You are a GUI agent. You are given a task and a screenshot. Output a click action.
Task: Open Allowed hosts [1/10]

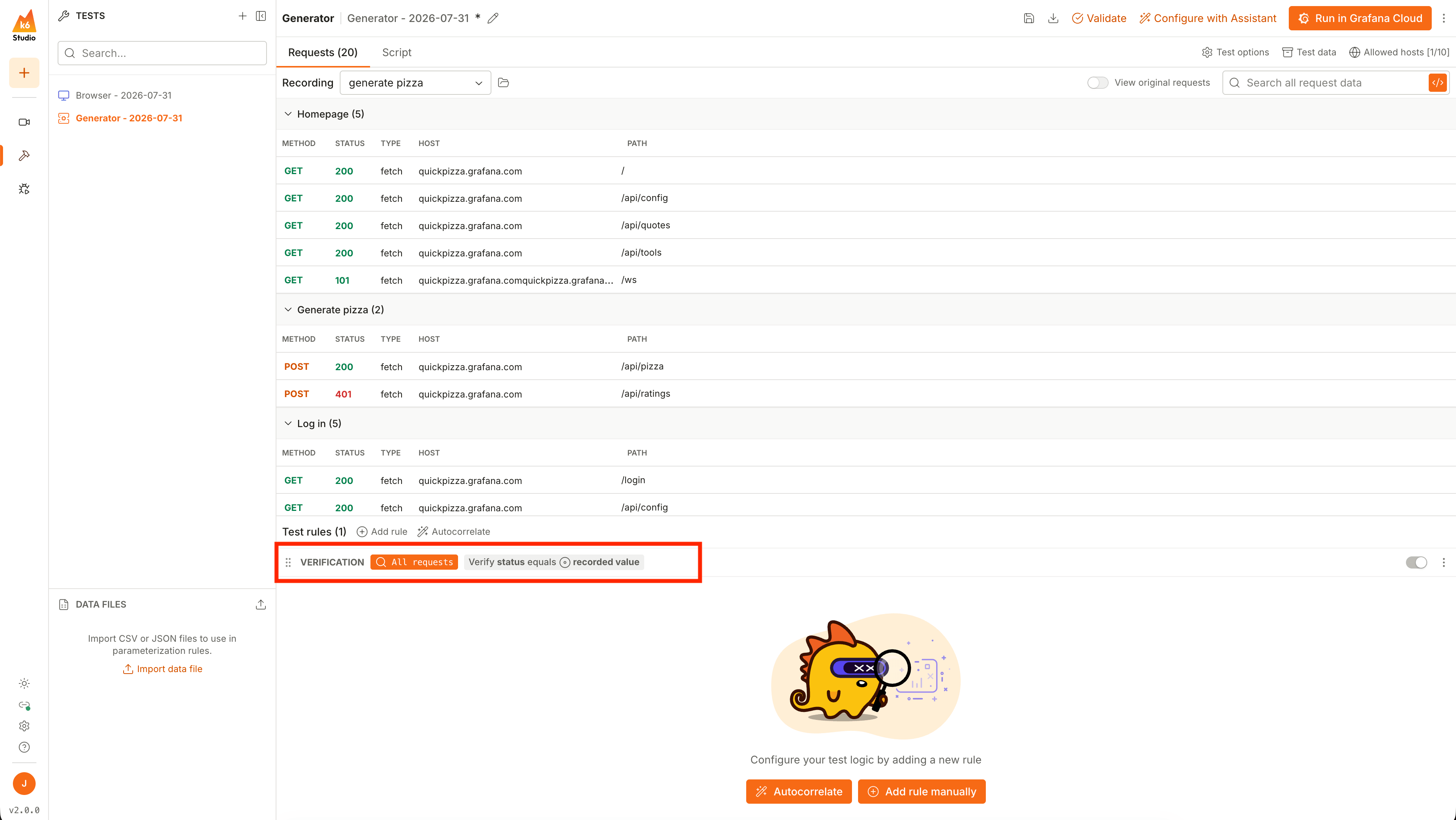(1400, 52)
